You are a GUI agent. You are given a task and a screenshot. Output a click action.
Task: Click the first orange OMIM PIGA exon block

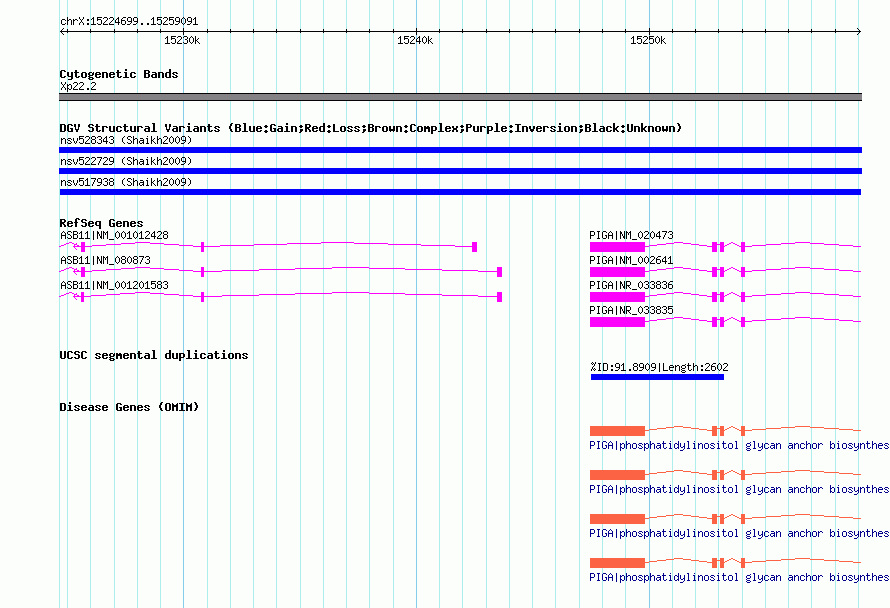[618, 431]
